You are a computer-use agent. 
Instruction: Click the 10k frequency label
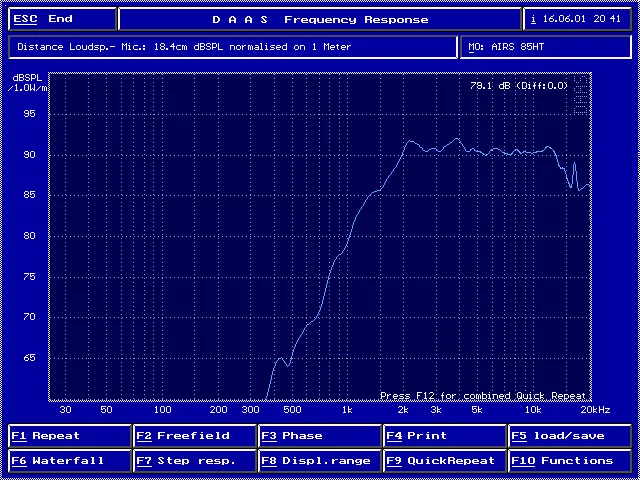[x=533, y=410]
